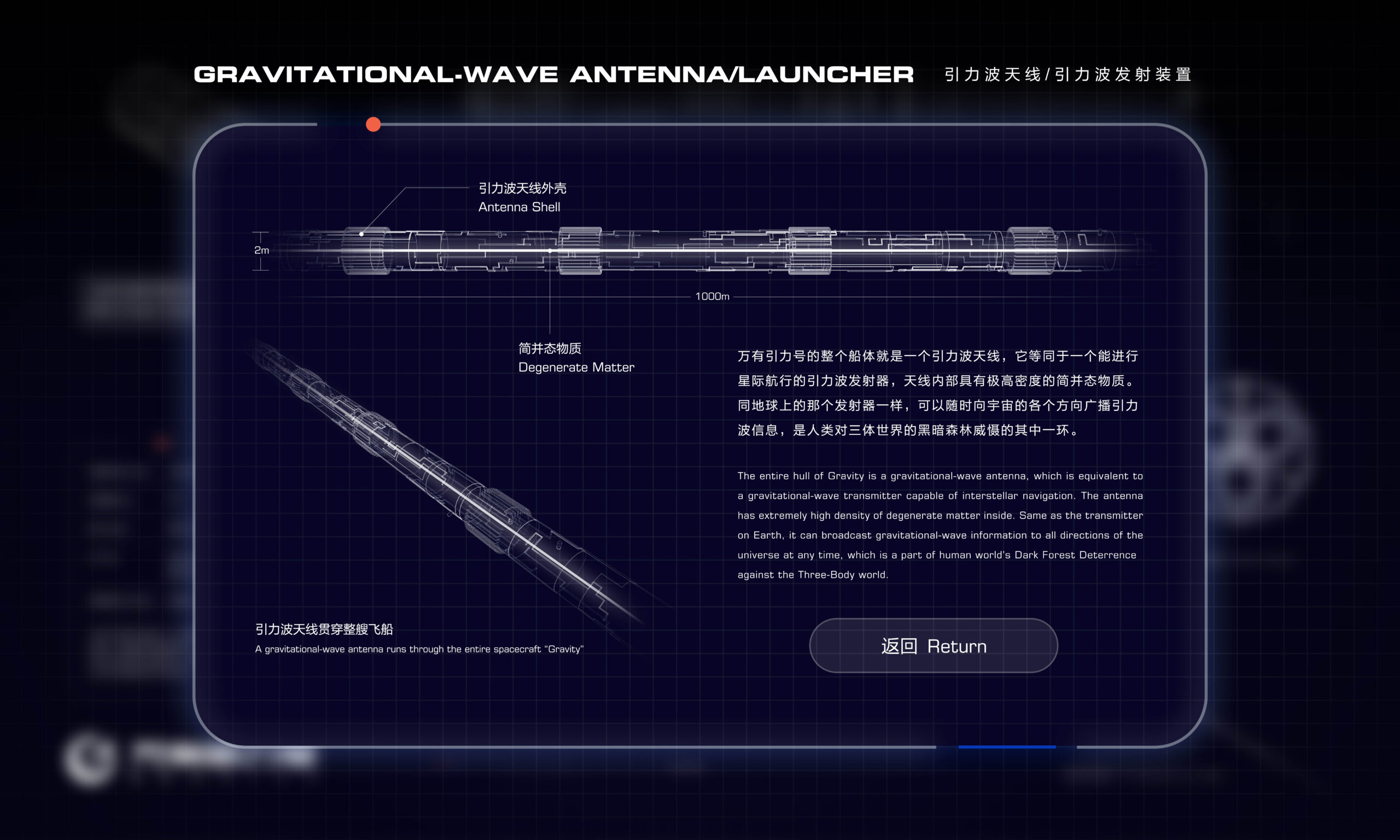
Task: Click the English paragraph starting "The entire hull"
Action: click(x=940, y=524)
